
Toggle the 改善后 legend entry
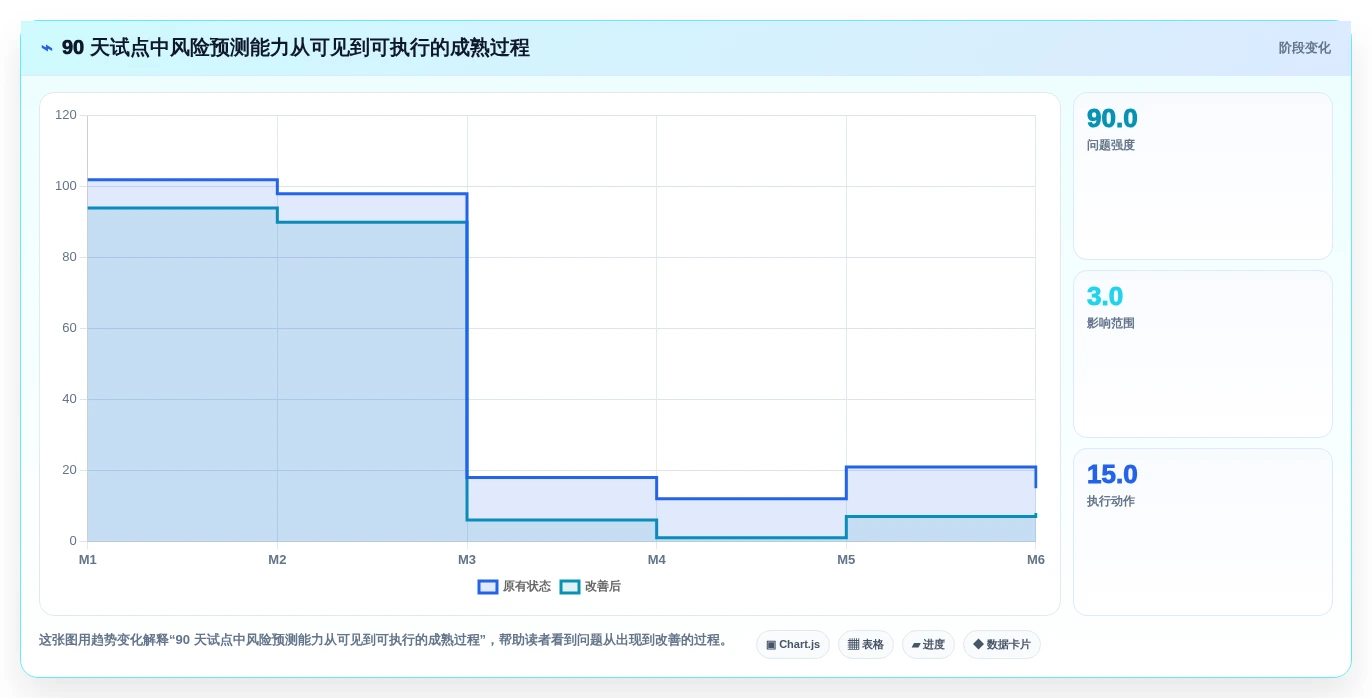(x=590, y=587)
